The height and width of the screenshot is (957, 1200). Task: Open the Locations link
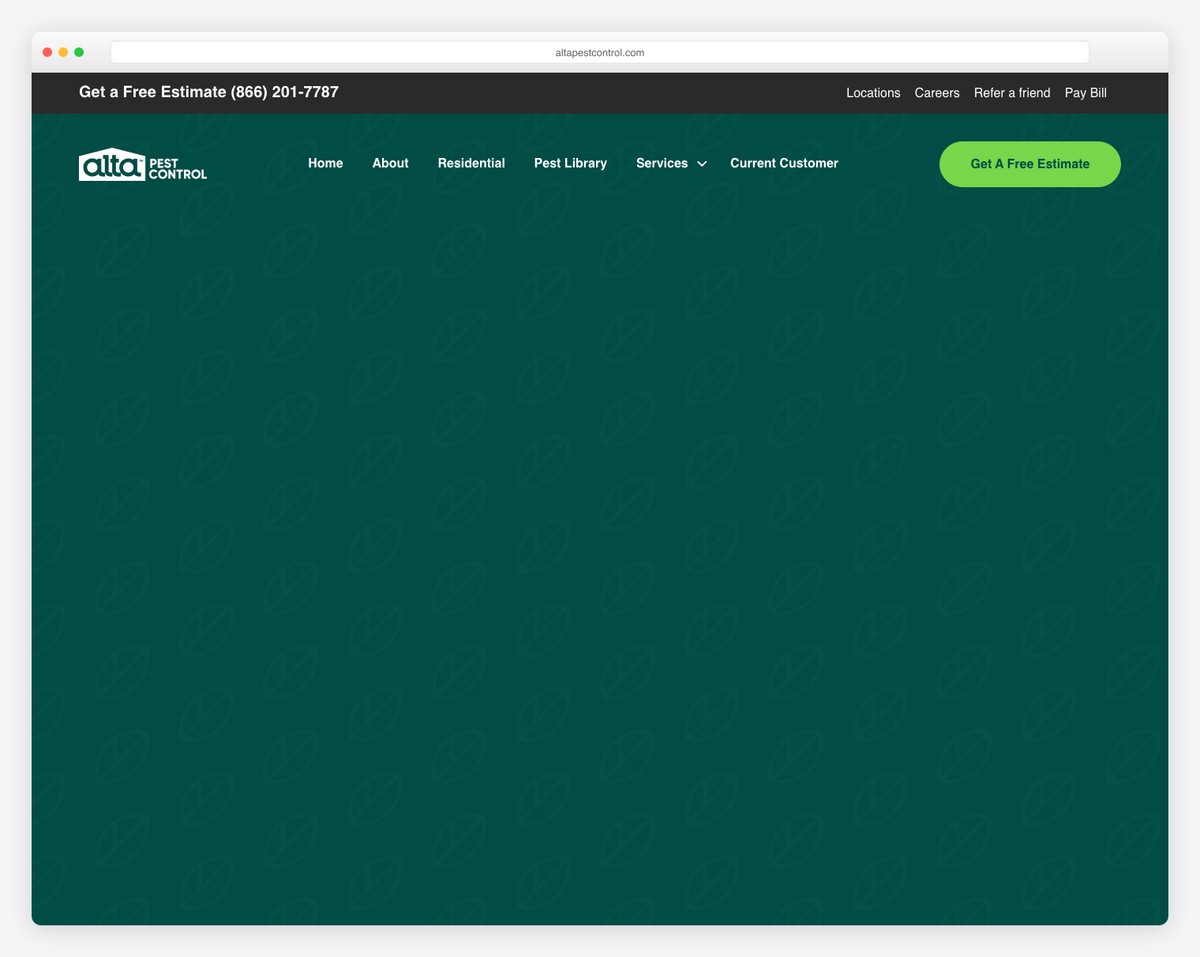pos(873,93)
